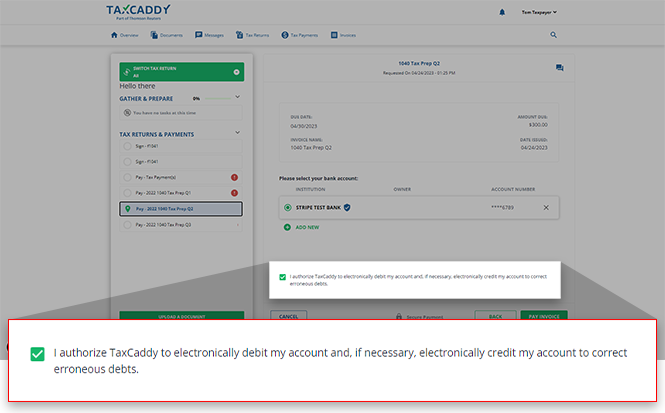This screenshot has height=413, width=665.
Task: Click red alert icon on Pay - Tax Payment(s)
Action: [234, 177]
